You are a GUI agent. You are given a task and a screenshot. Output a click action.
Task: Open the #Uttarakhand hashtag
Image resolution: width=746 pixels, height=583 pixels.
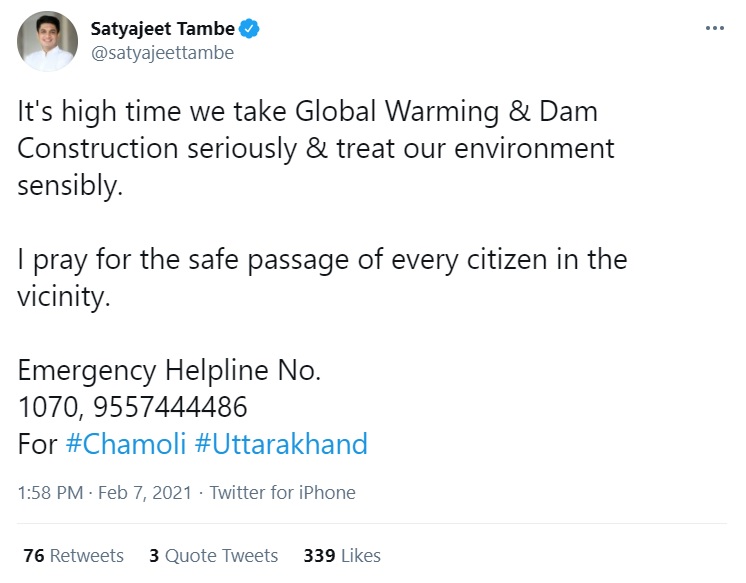pos(281,444)
